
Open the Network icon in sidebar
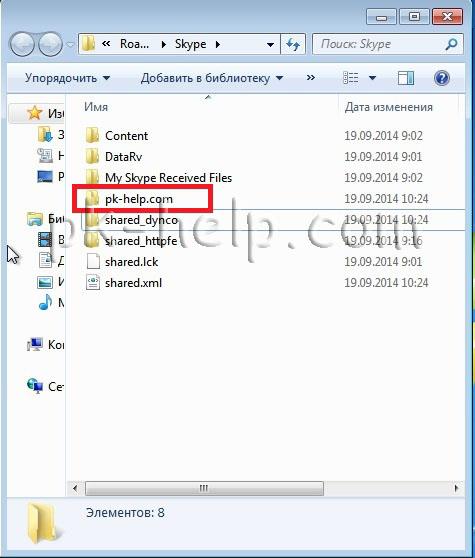click(x=35, y=386)
